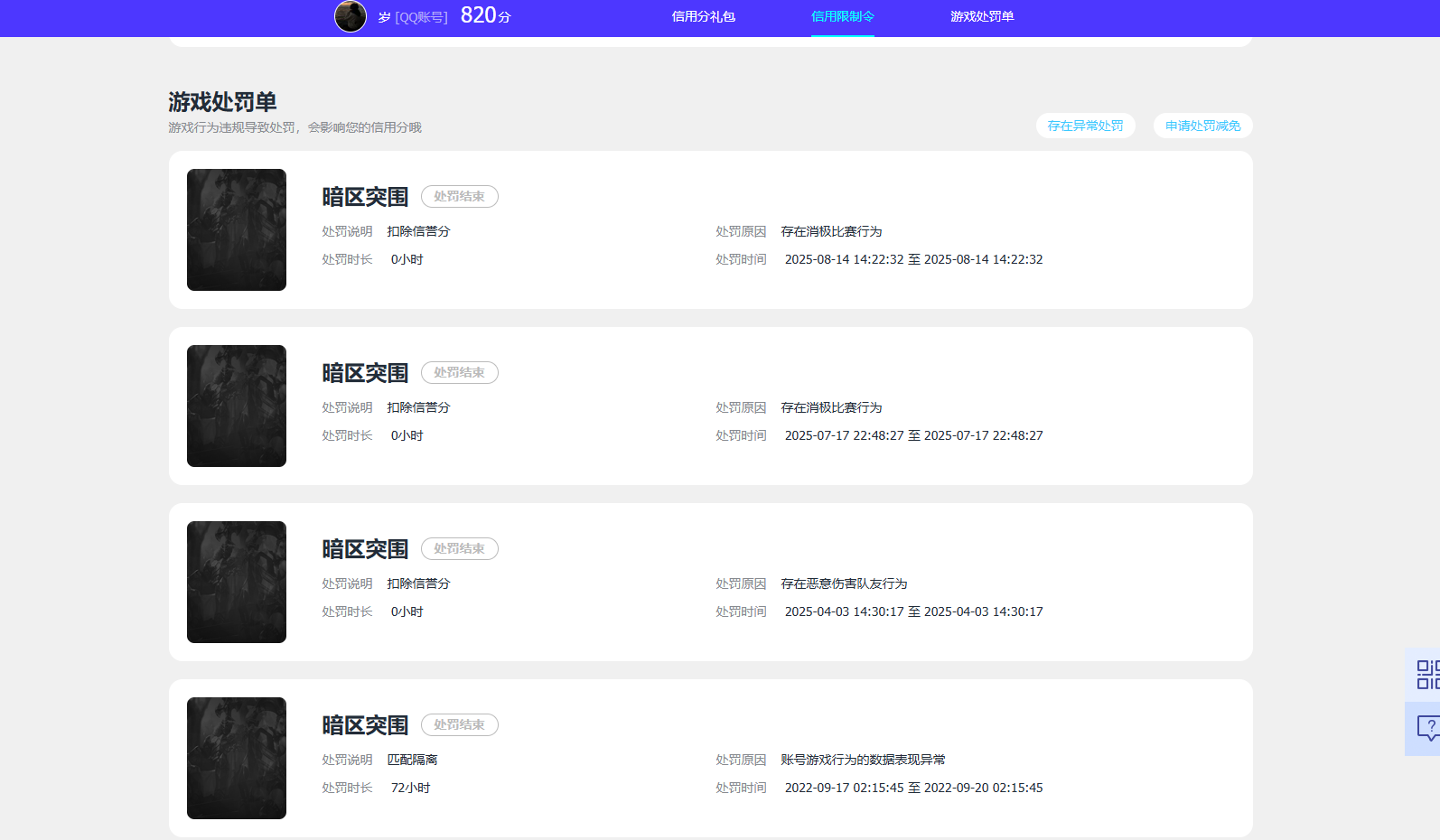Image resolution: width=1440 pixels, height=840 pixels.
Task: Click the 存在异常处罚 button
Action: click(1085, 126)
